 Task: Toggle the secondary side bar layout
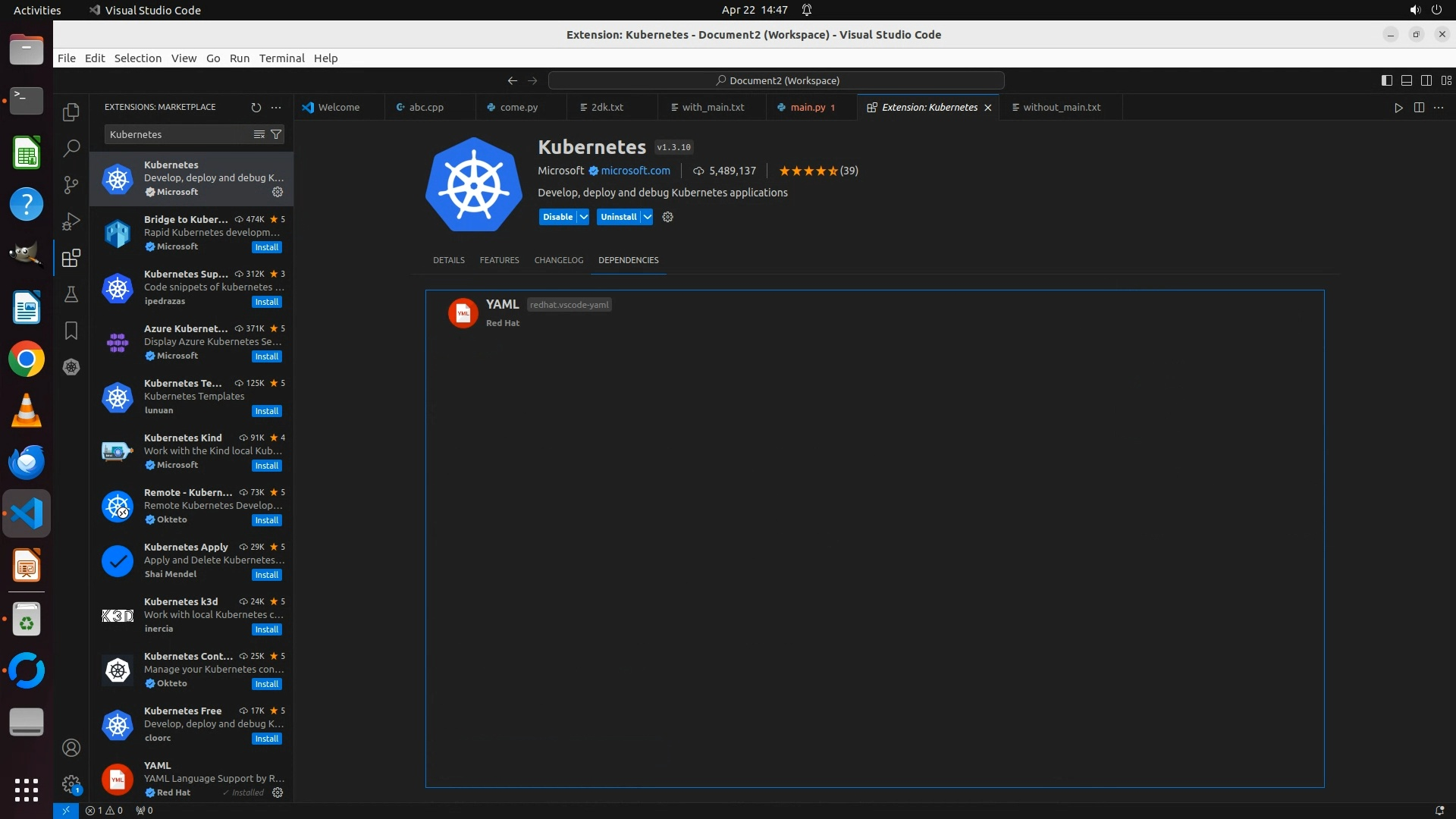pyautogui.click(x=1426, y=80)
